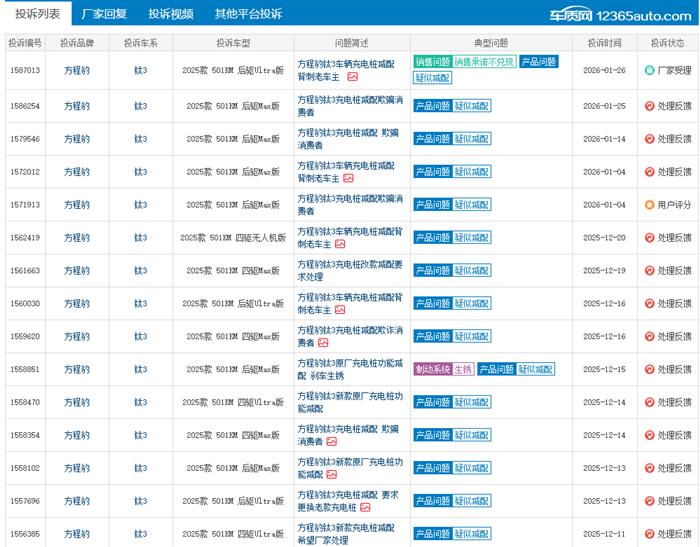Click purple 制动系统 tag on complaint 1558851

click(432, 369)
